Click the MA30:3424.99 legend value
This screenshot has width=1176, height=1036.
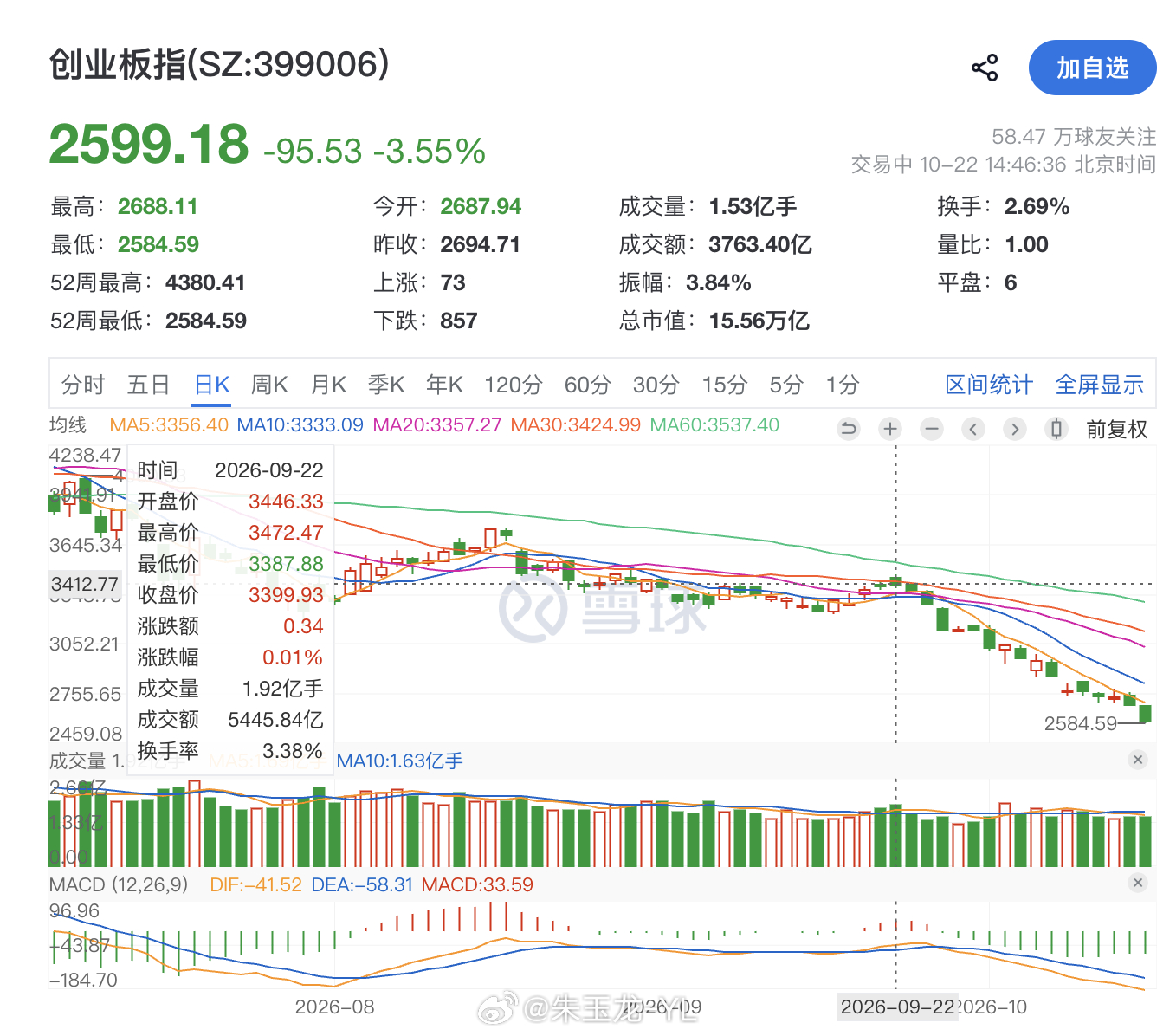(576, 424)
